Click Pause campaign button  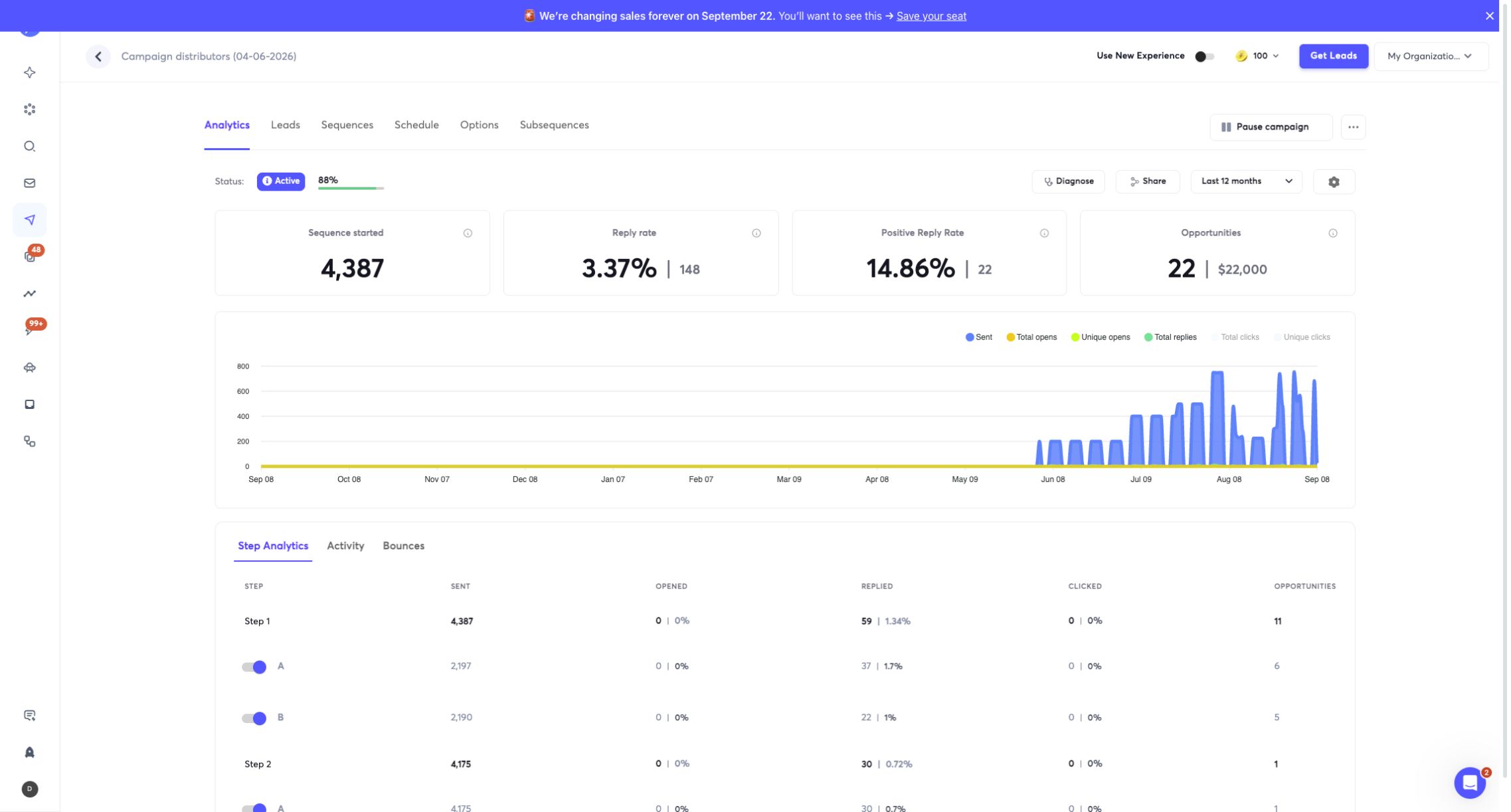pos(1271,127)
